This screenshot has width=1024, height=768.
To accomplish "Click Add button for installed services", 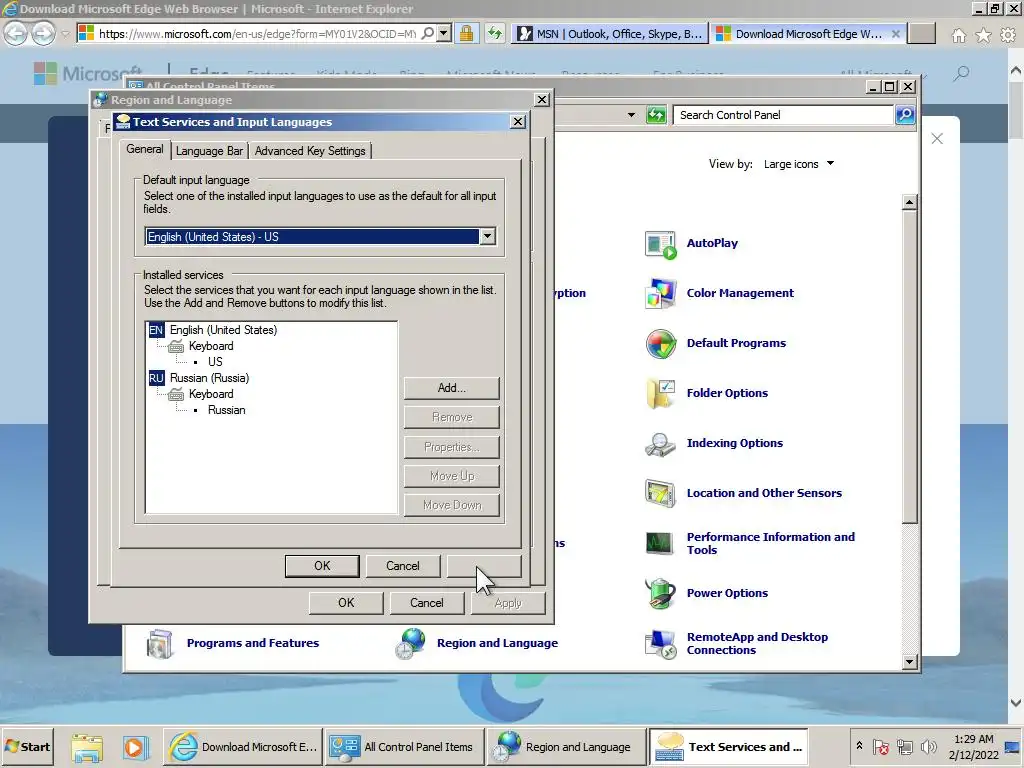I will pyautogui.click(x=452, y=388).
